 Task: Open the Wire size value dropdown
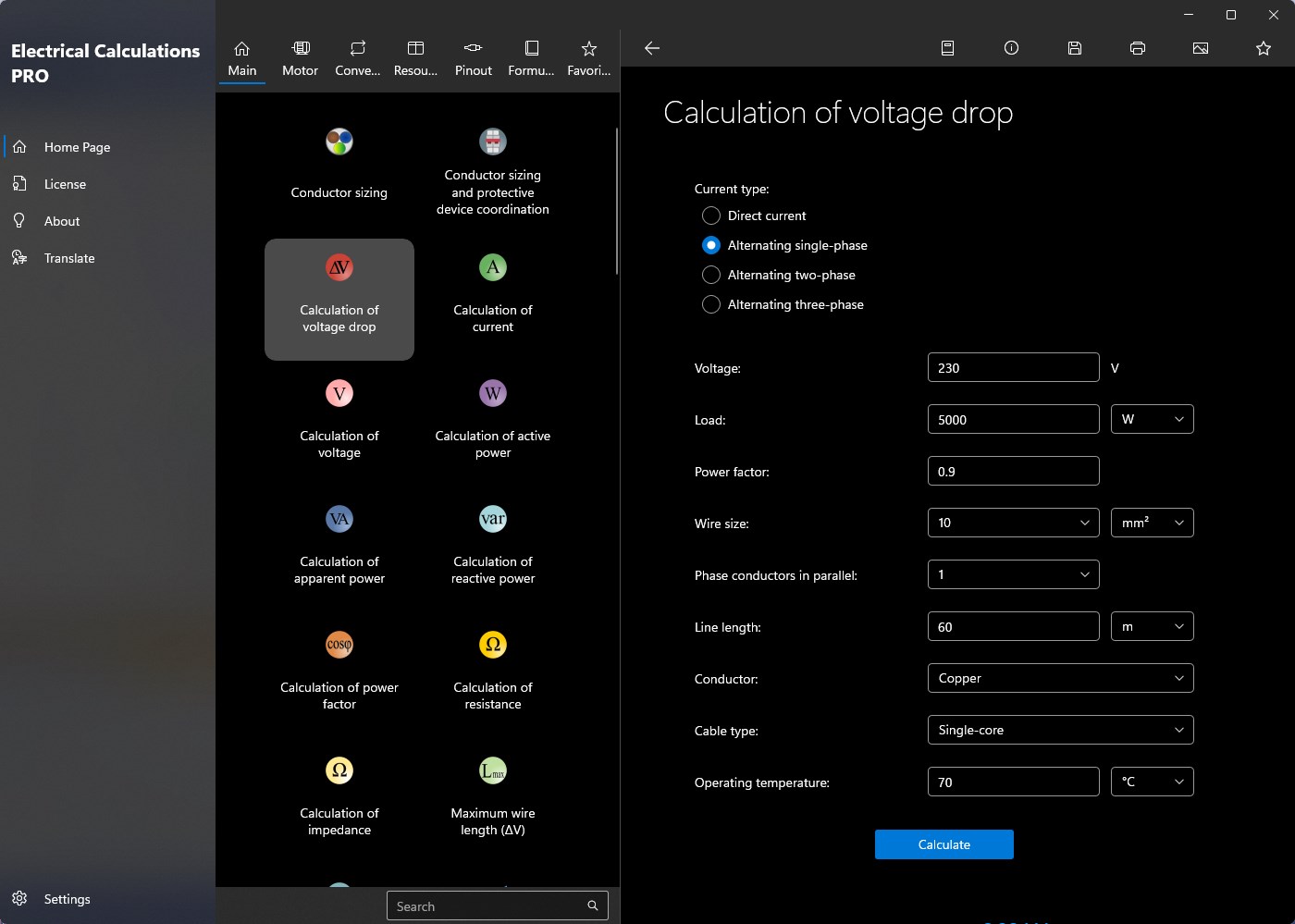pos(1014,523)
